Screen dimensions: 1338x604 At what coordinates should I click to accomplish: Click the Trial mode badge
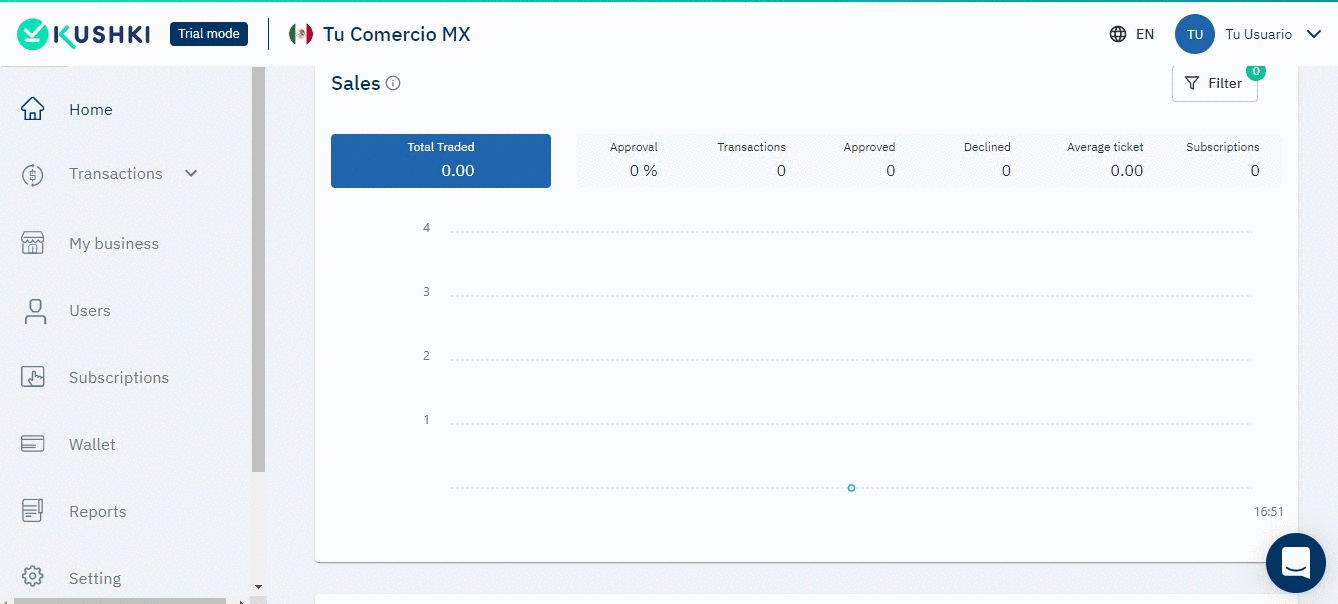(x=209, y=34)
